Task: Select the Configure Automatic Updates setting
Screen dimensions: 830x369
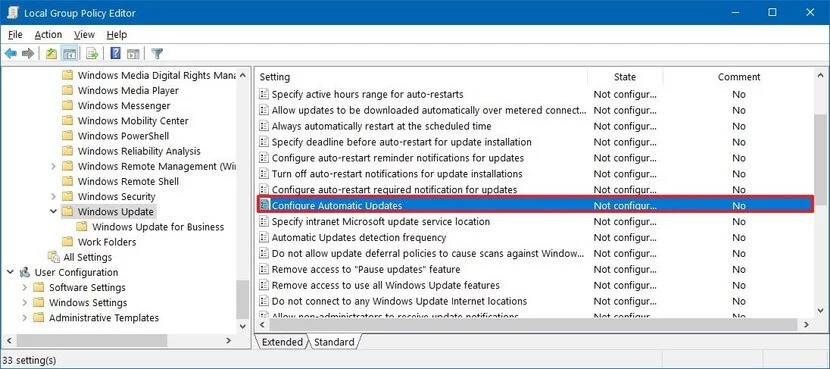Action: pos(535,205)
